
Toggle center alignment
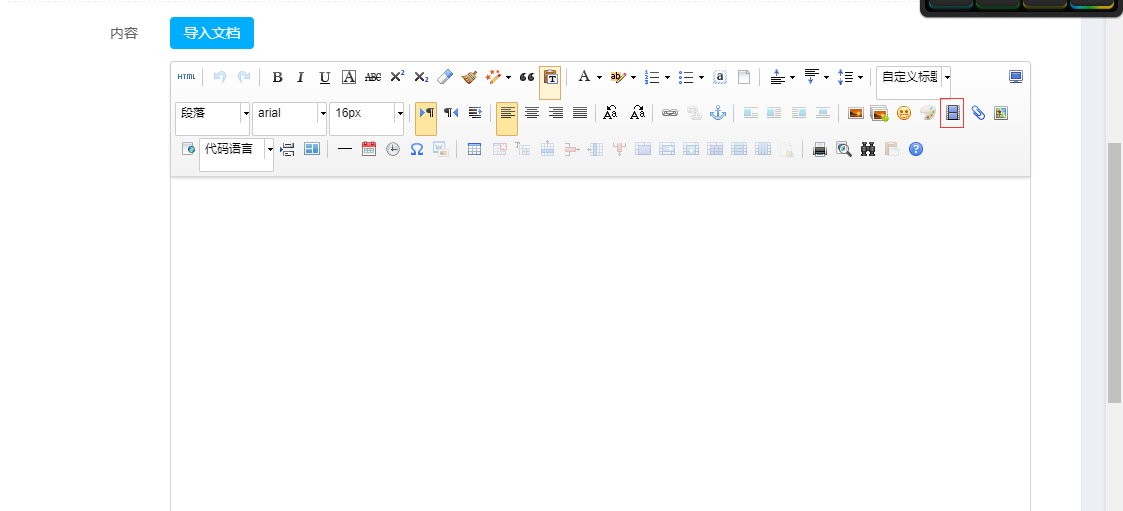coord(532,113)
